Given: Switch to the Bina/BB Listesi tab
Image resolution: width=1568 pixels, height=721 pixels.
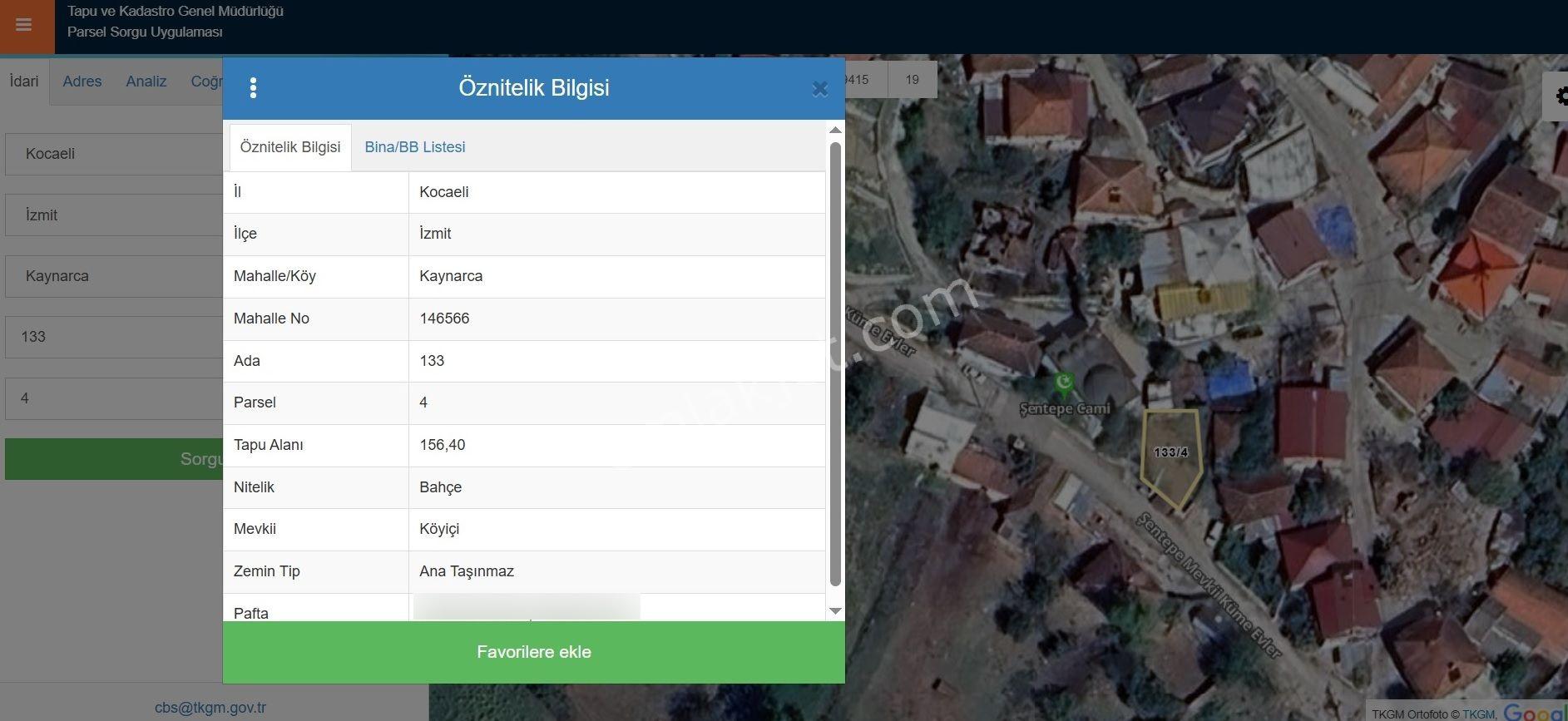Looking at the screenshot, I should click(415, 147).
